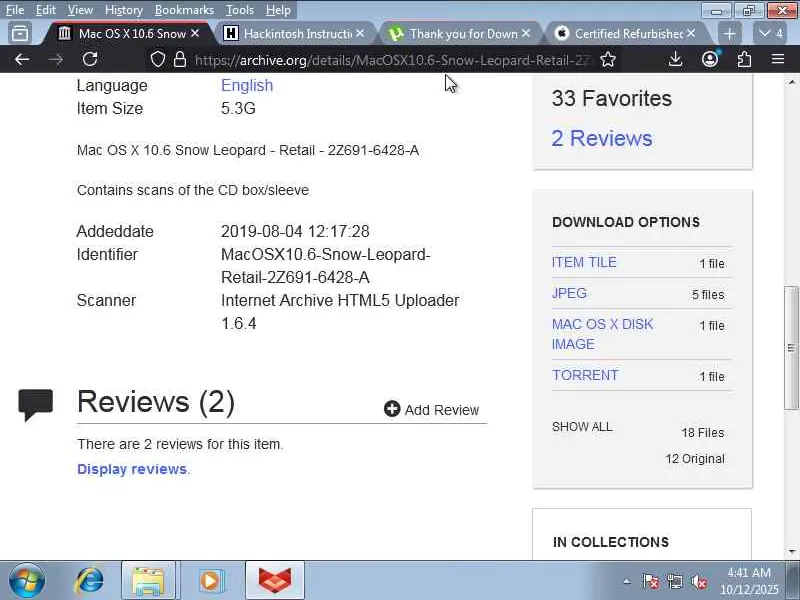Click the scrollbar down arrow
800x600 pixels.
[x=792, y=552]
